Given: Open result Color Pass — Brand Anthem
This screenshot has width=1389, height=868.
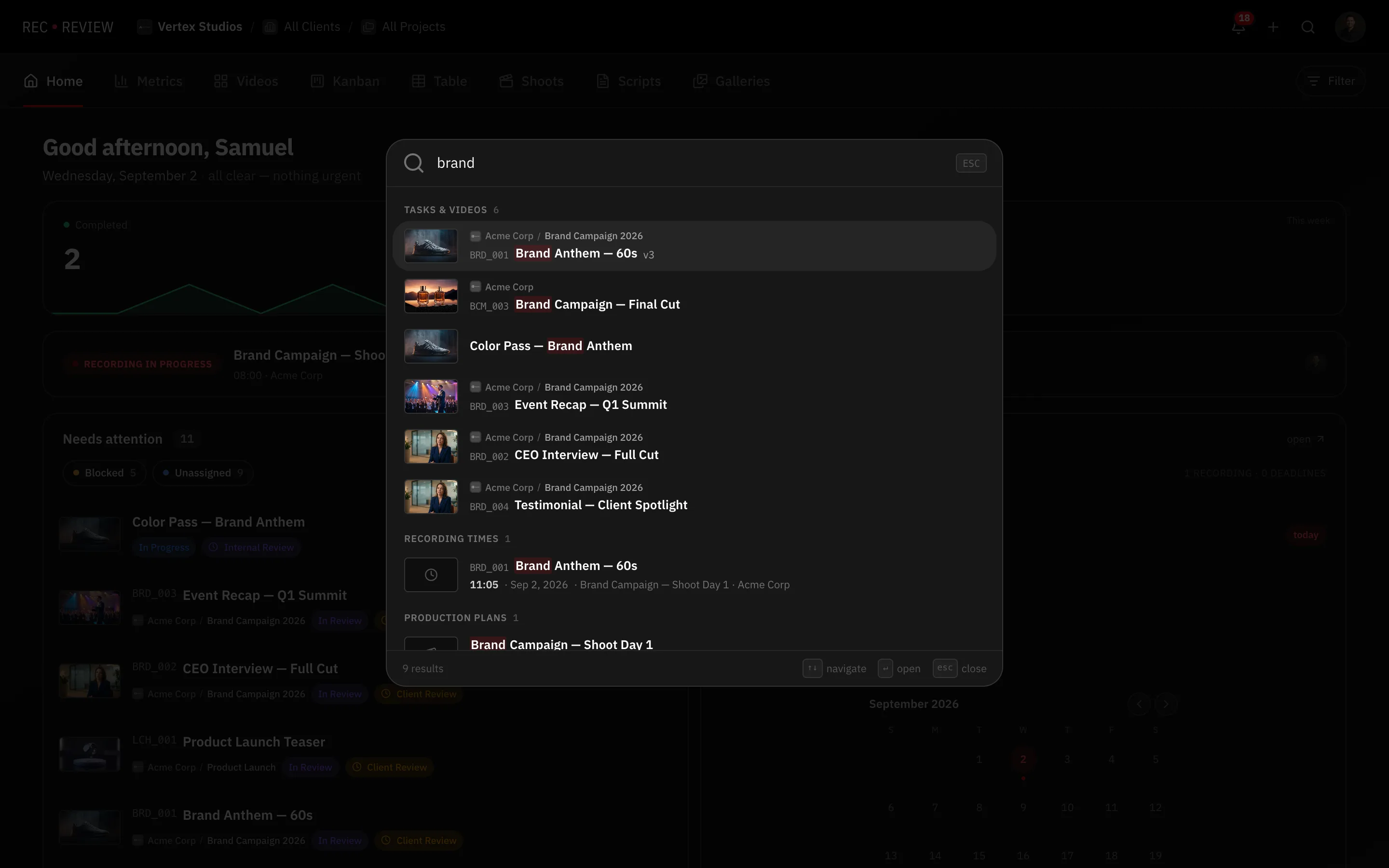Looking at the screenshot, I should point(694,346).
